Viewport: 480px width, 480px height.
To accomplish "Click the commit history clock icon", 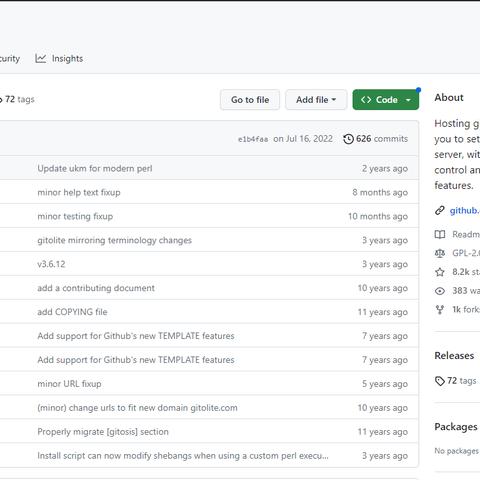I will pos(348,139).
